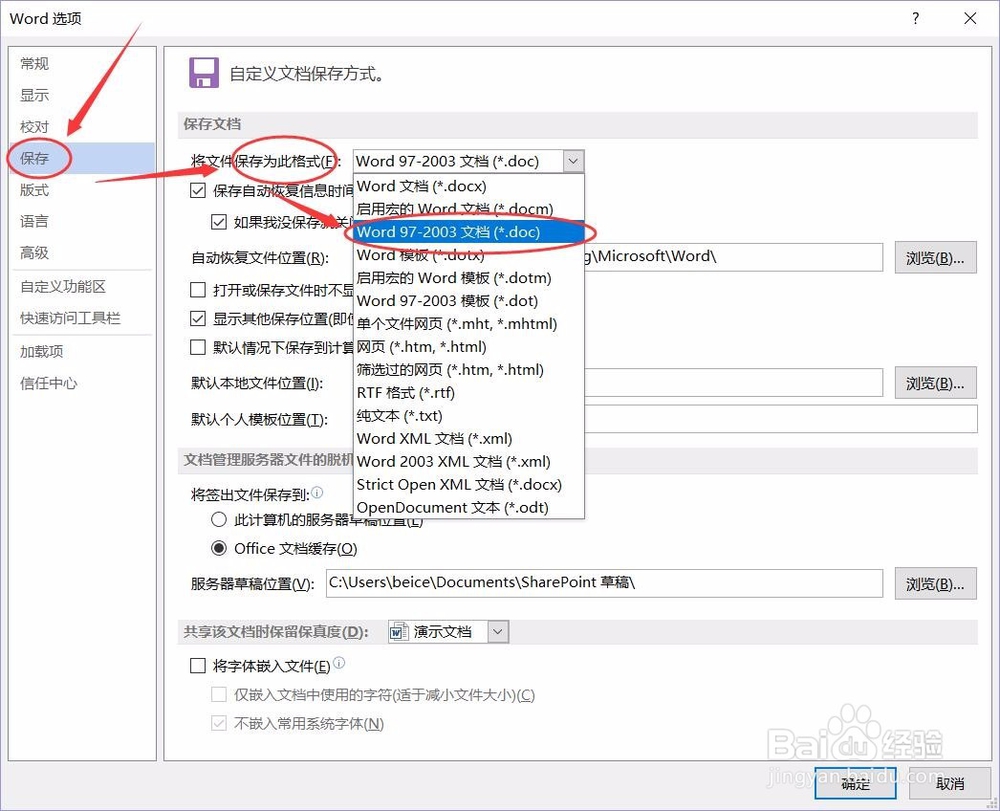Switch to 高级 category
The width and height of the screenshot is (1000, 811).
point(82,252)
